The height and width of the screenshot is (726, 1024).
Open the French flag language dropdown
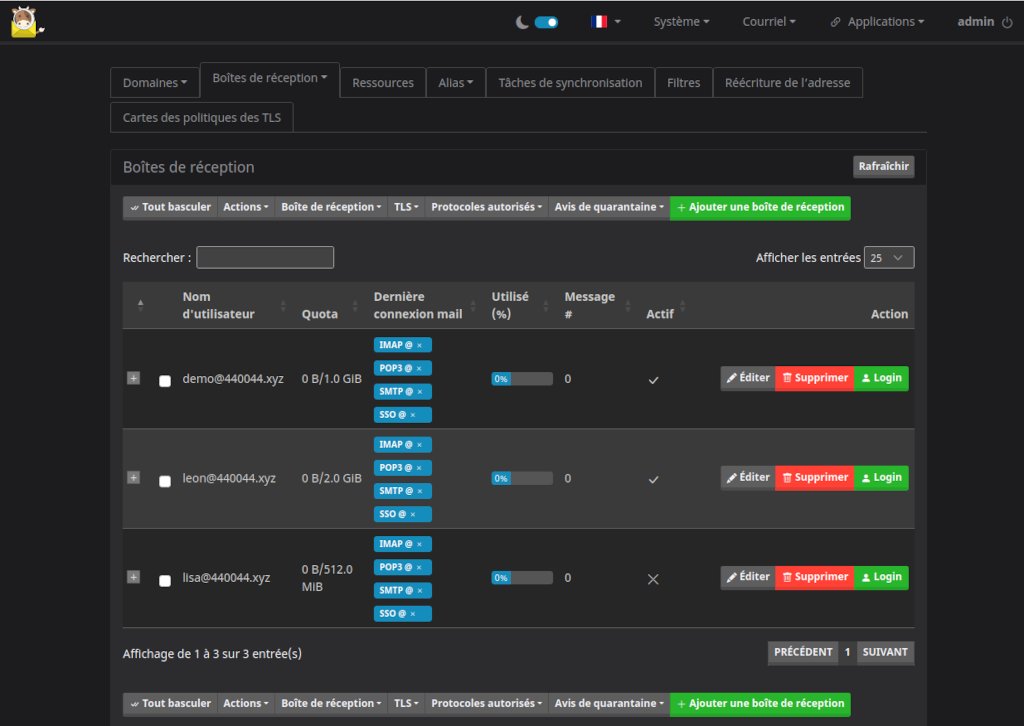coord(605,22)
